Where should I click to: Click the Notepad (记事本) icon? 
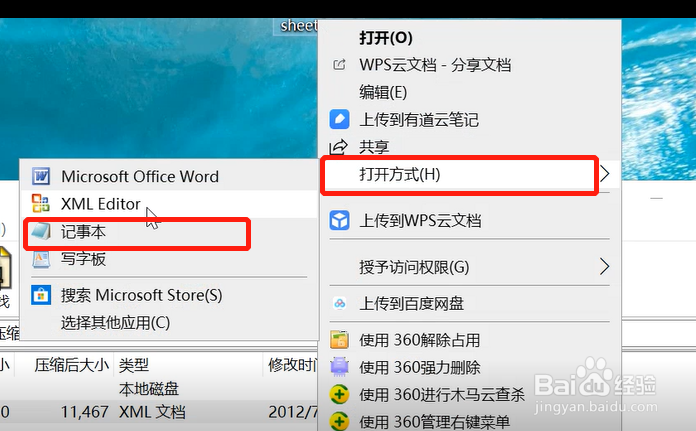click(41, 232)
